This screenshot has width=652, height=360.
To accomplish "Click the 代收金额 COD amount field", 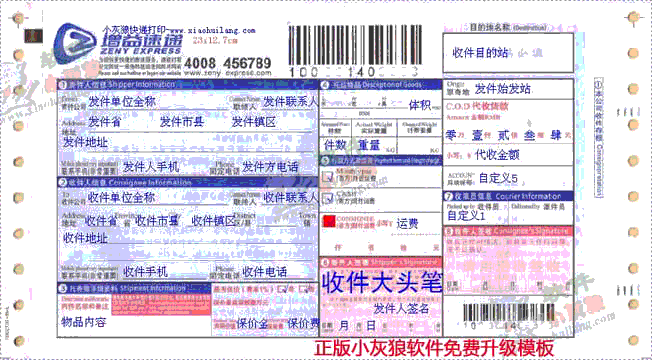I will point(497,155).
